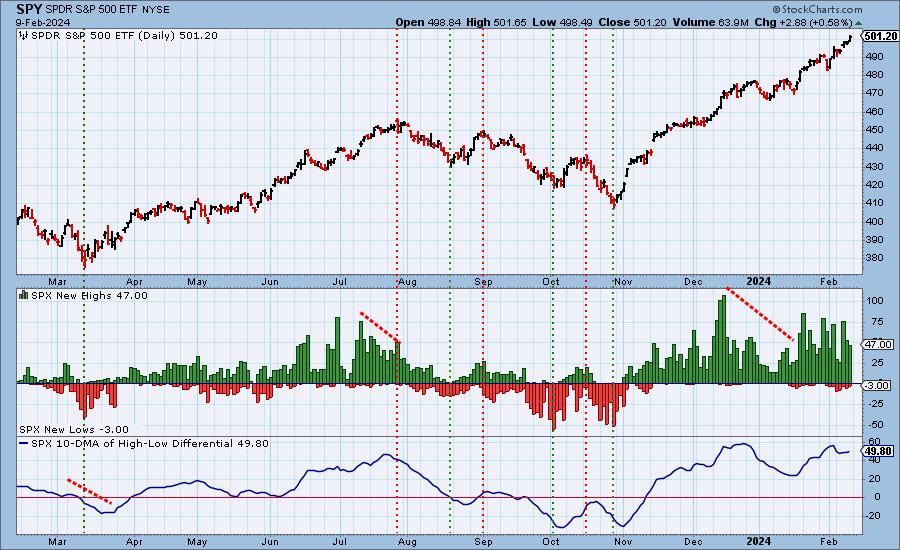Click the Chg +2.88 (+0.58%) value
The image size is (900, 550).
coord(803,22)
